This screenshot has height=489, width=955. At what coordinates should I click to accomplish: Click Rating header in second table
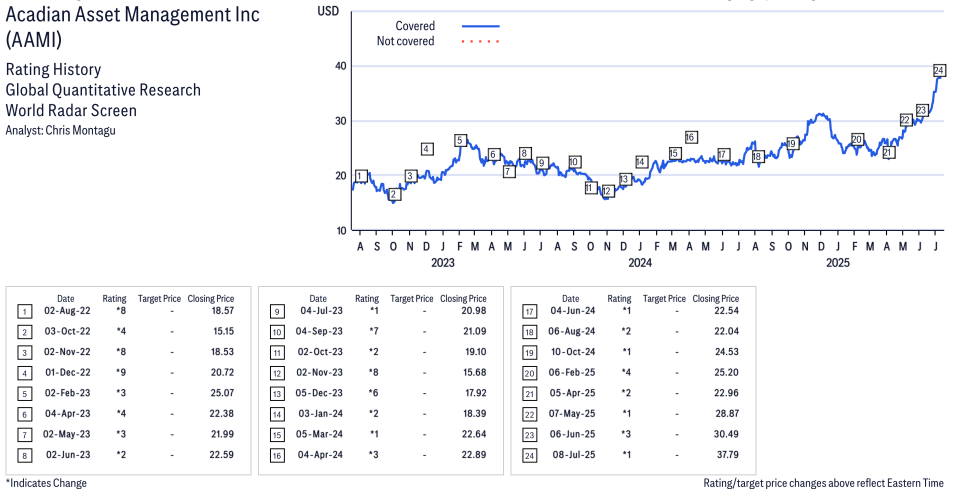pyautogui.click(x=367, y=298)
